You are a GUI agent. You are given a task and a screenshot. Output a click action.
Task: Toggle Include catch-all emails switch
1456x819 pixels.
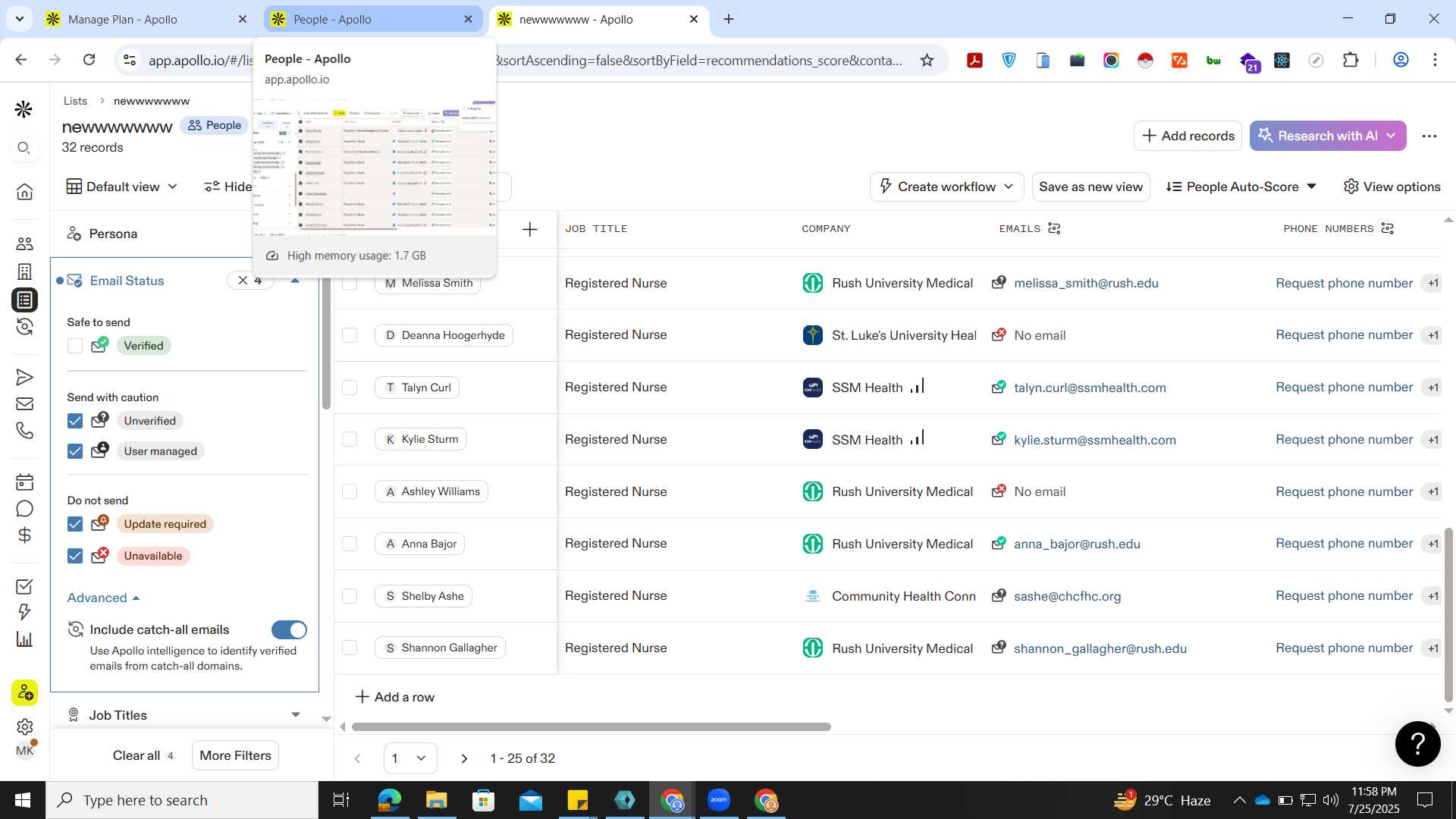[289, 629]
